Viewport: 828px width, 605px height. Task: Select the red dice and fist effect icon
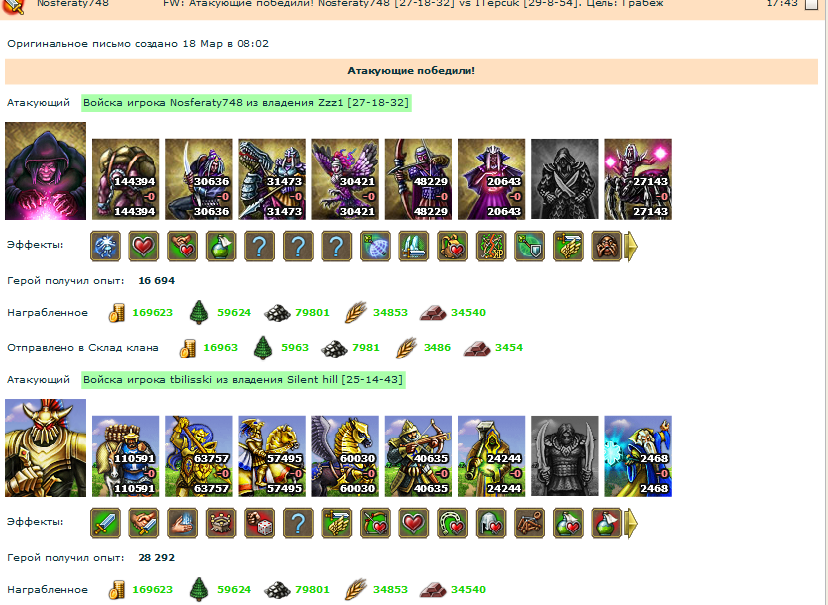coord(259,523)
